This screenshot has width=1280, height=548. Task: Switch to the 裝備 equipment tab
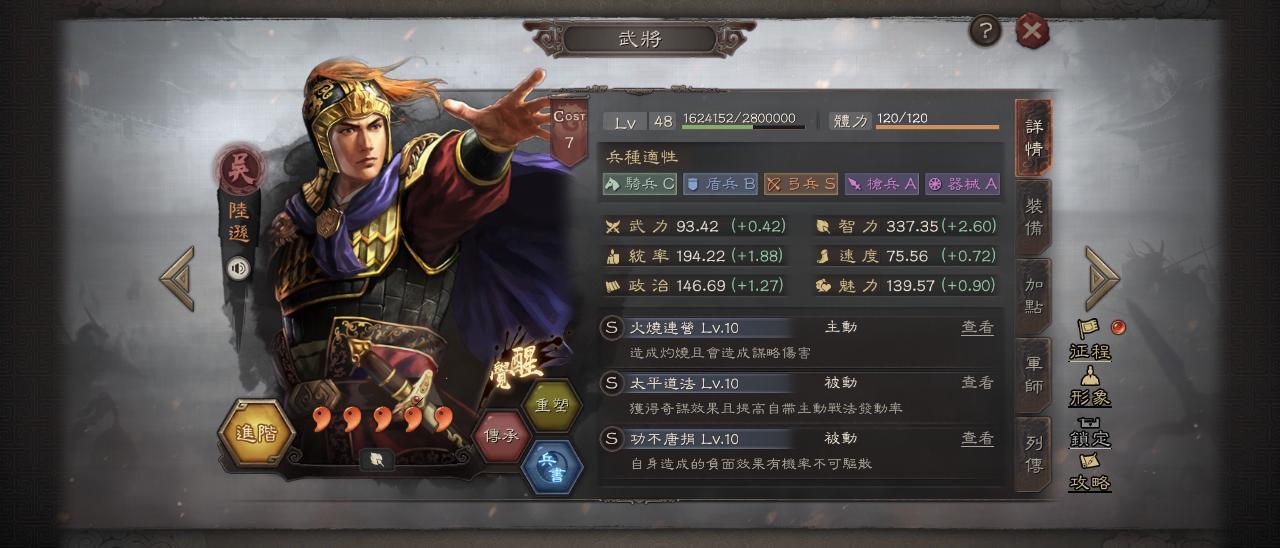1034,217
